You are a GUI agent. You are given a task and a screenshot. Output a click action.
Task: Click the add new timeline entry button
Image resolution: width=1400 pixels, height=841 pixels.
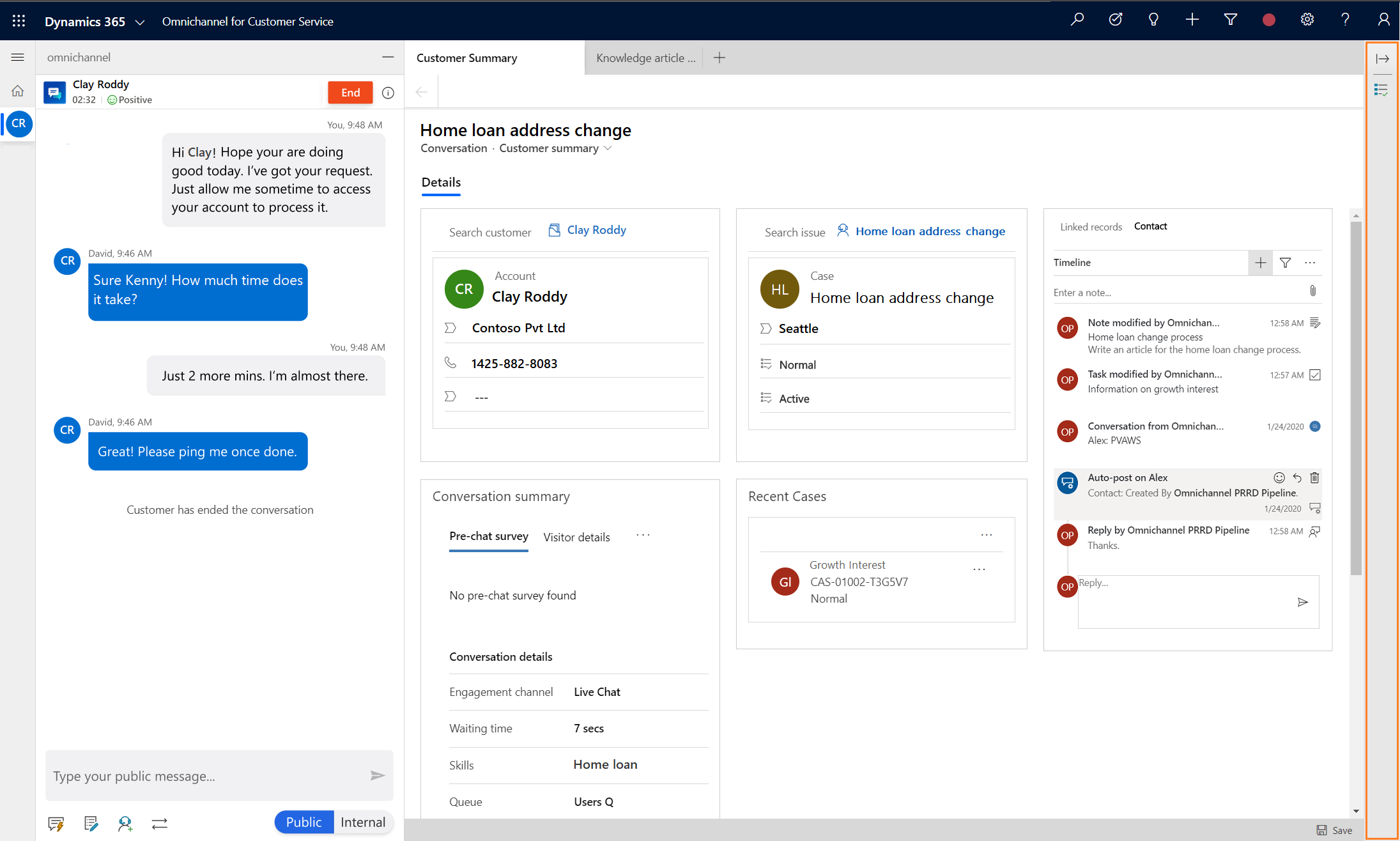coord(1260,262)
